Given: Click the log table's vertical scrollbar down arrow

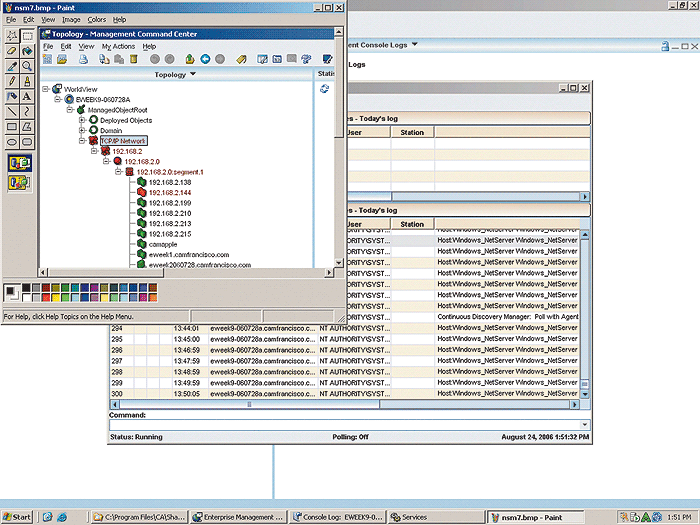Looking at the screenshot, I should point(584,394).
